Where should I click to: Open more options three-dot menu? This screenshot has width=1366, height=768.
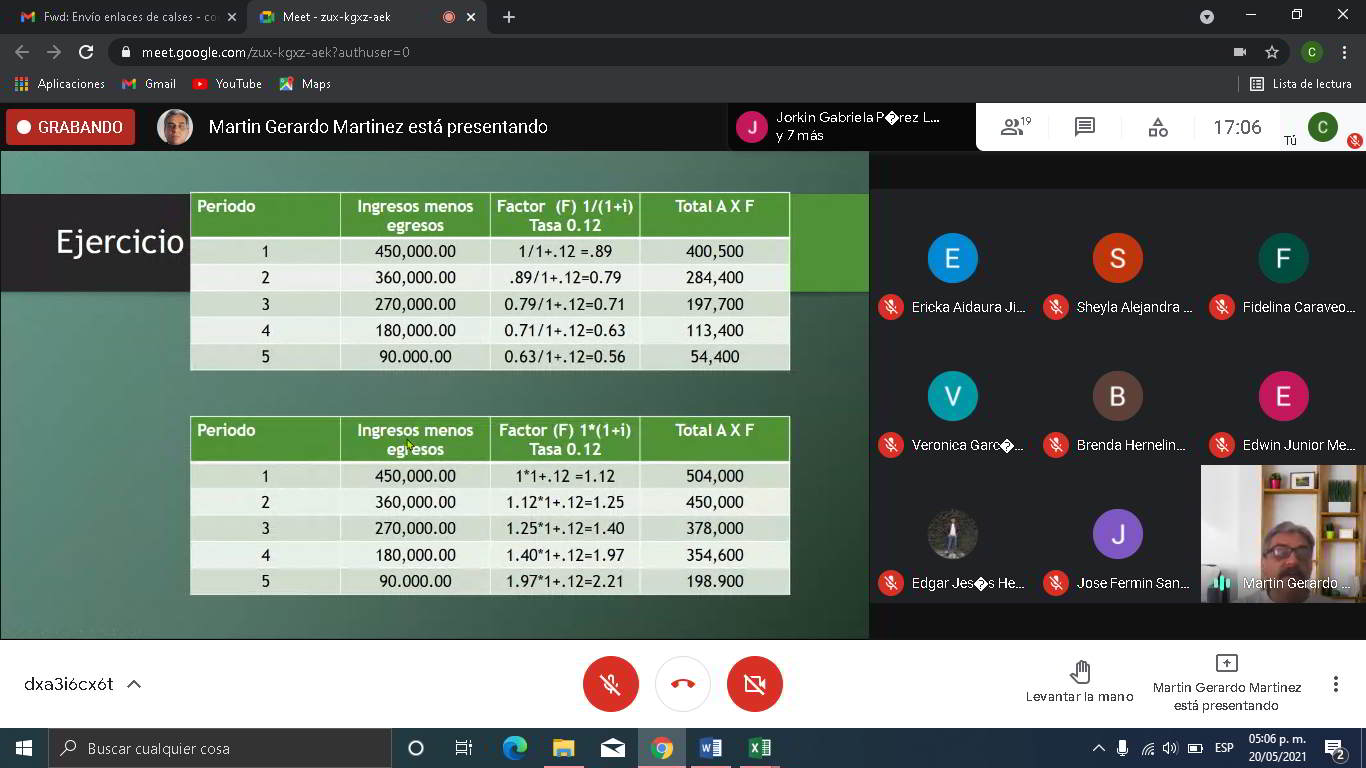pyautogui.click(x=1335, y=684)
